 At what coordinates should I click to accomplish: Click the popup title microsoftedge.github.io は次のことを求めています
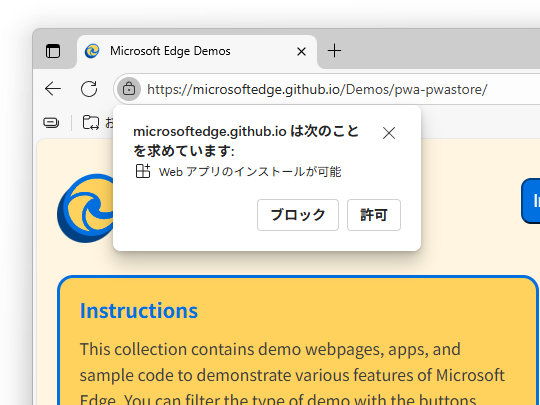click(x=246, y=141)
